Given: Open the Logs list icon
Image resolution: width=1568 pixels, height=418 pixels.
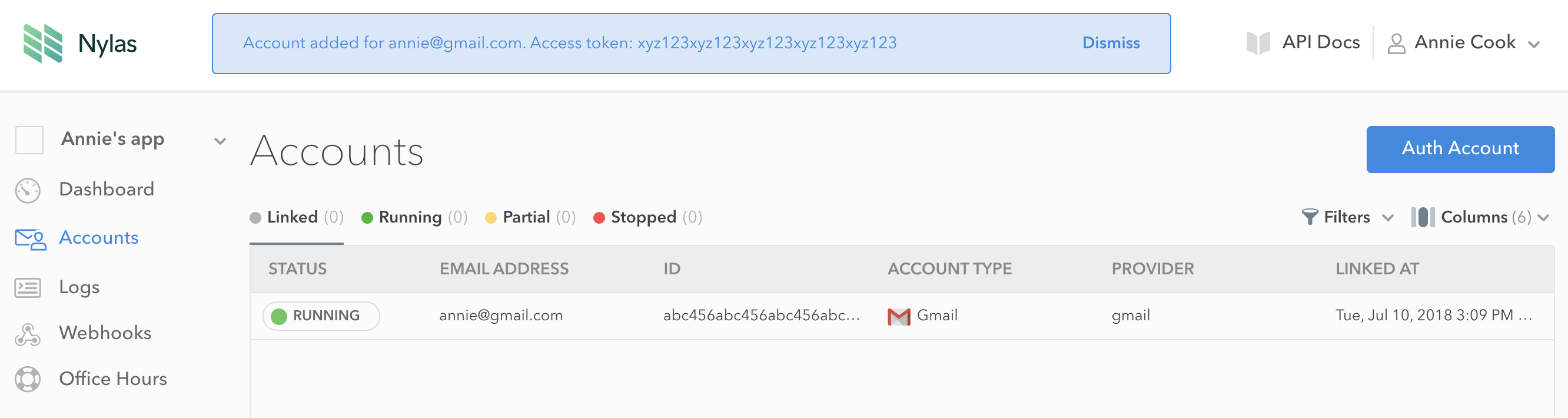Looking at the screenshot, I should pos(28,287).
